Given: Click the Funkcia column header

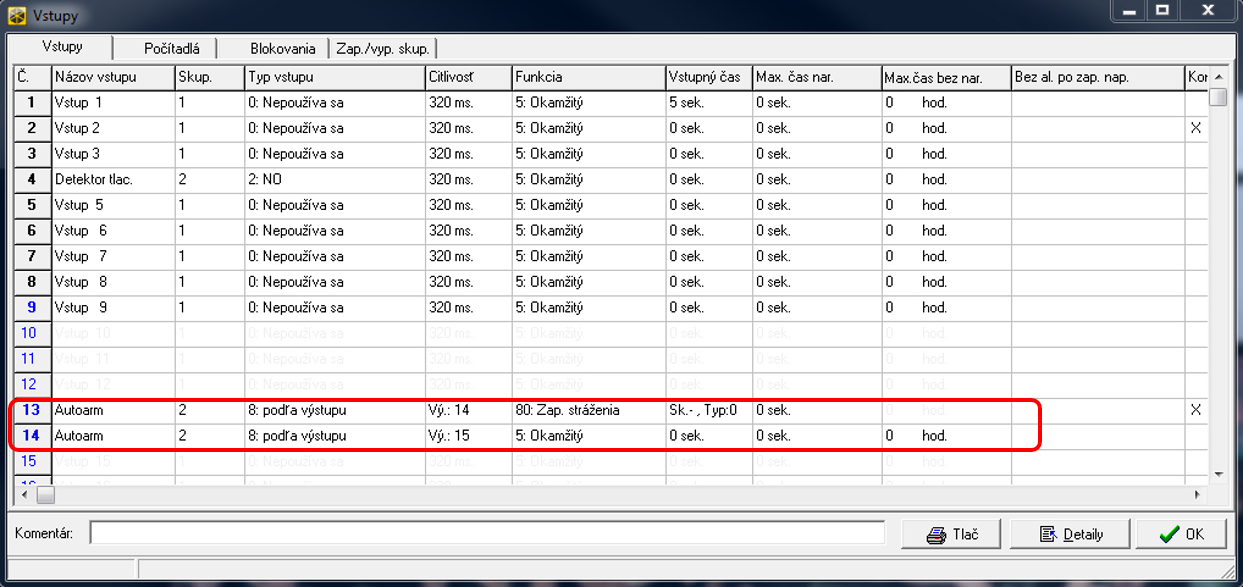Looking at the screenshot, I should point(588,77).
